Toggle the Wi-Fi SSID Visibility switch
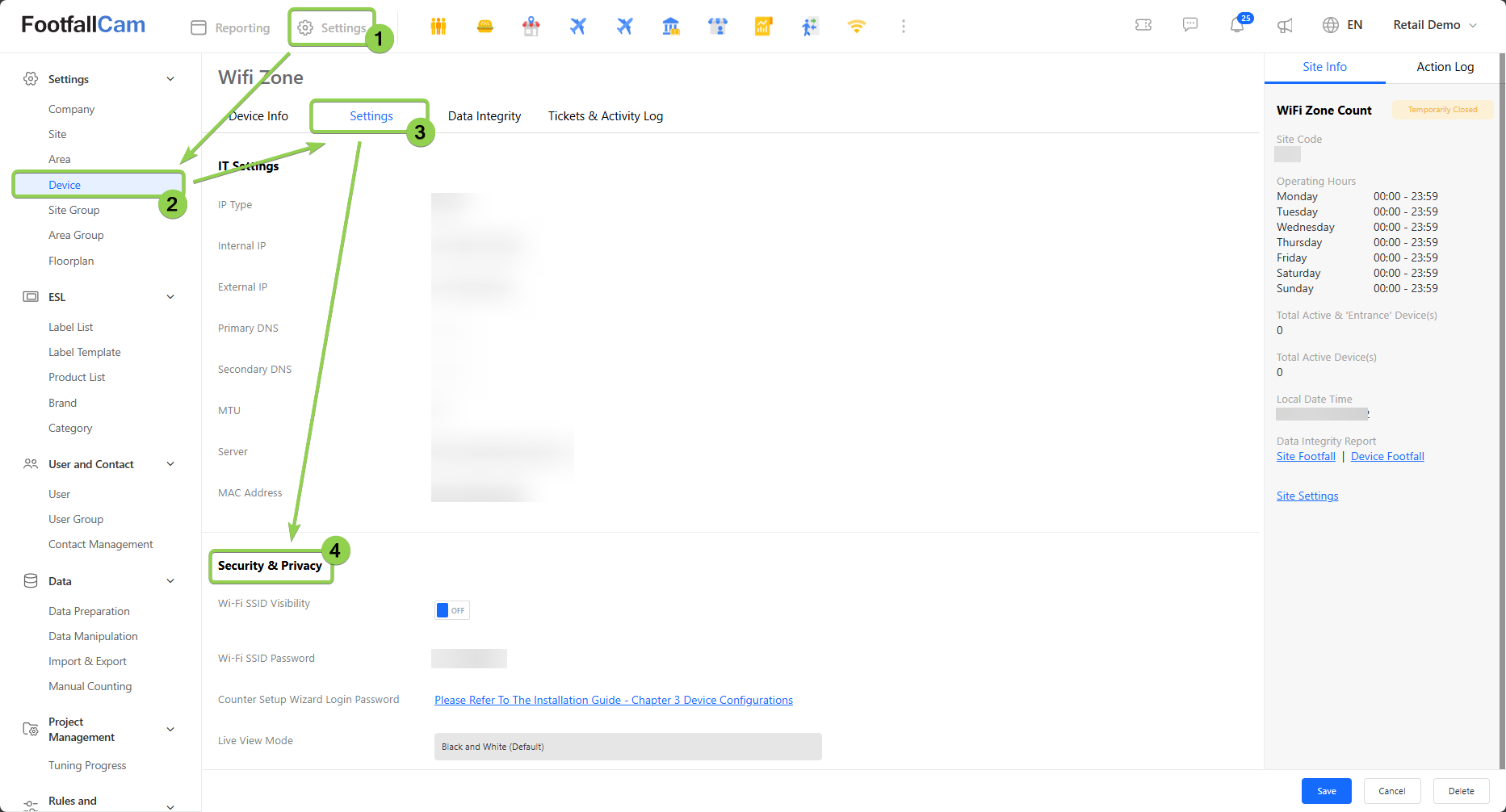 click(x=451, y=610)
